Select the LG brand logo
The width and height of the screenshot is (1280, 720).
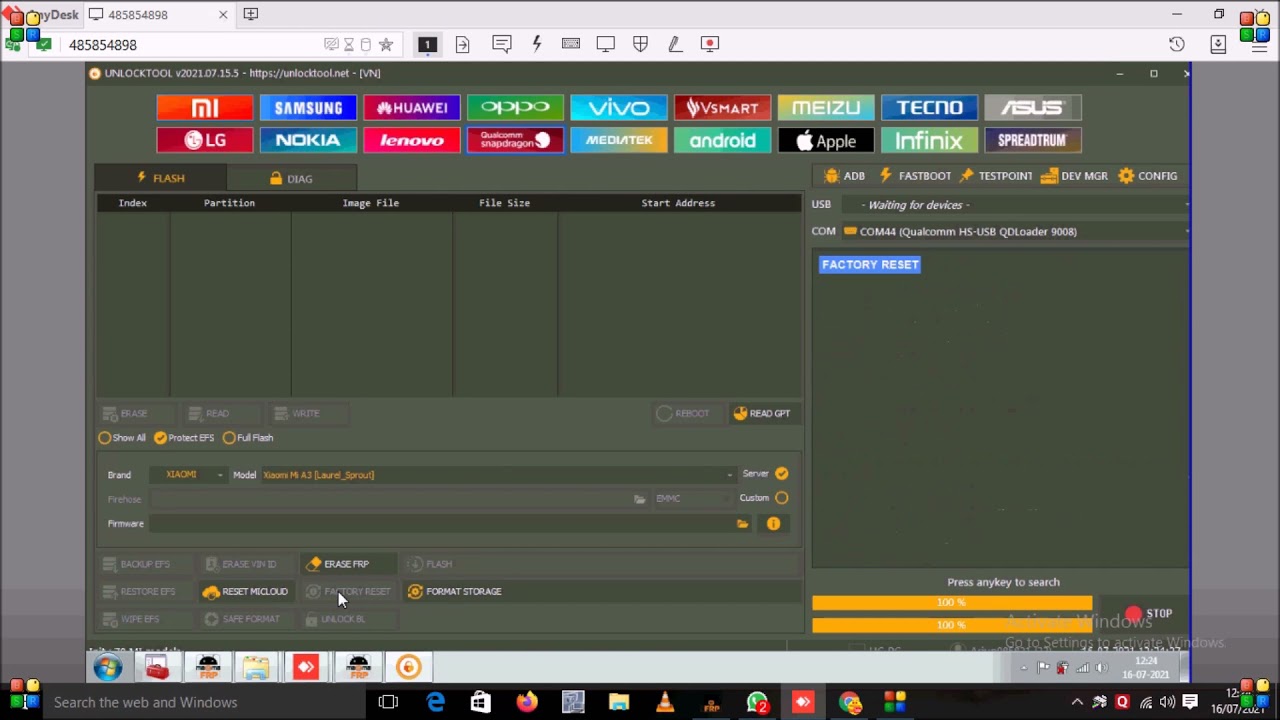[204, 140]
